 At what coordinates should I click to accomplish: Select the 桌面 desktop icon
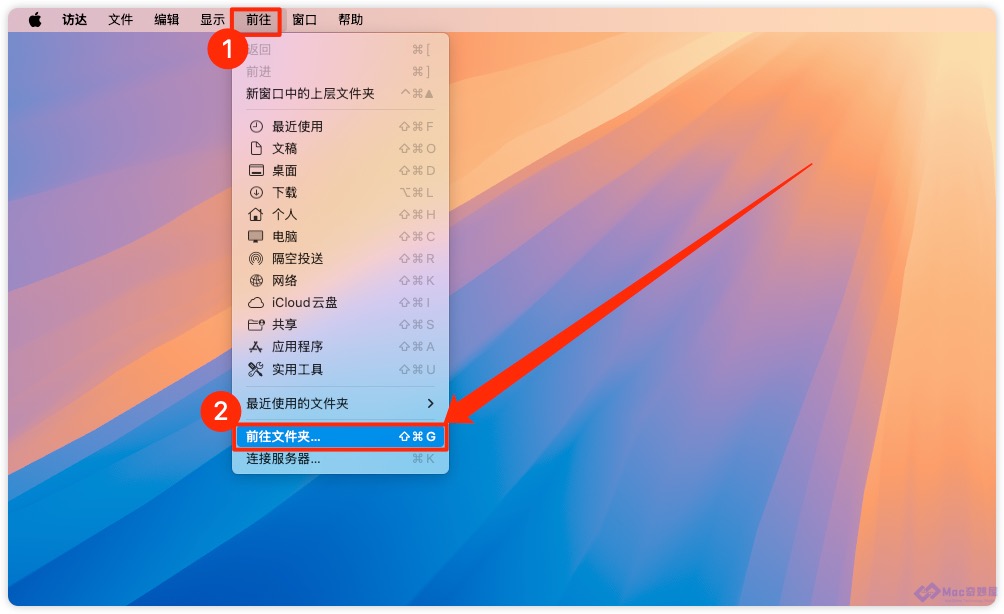point(256,170)
